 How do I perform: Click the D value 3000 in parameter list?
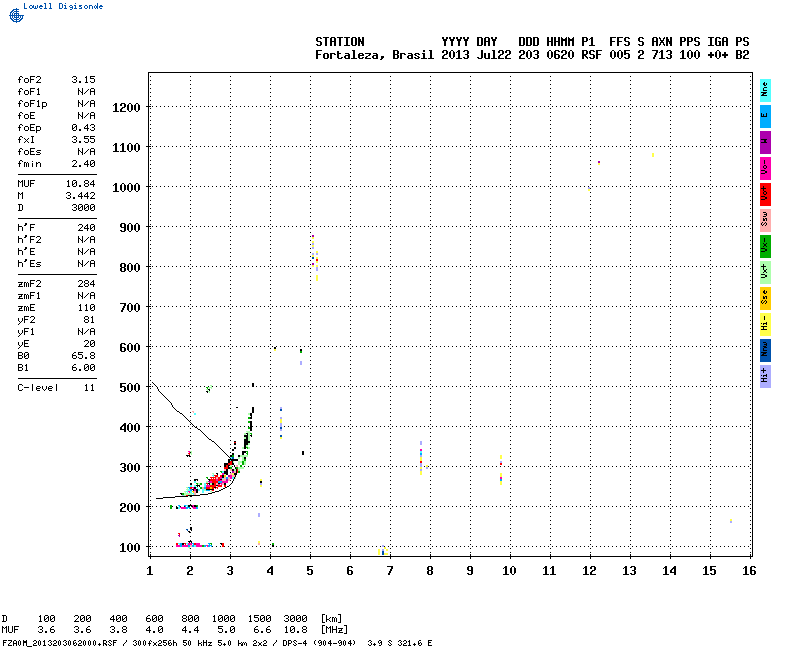click(83, 208)
